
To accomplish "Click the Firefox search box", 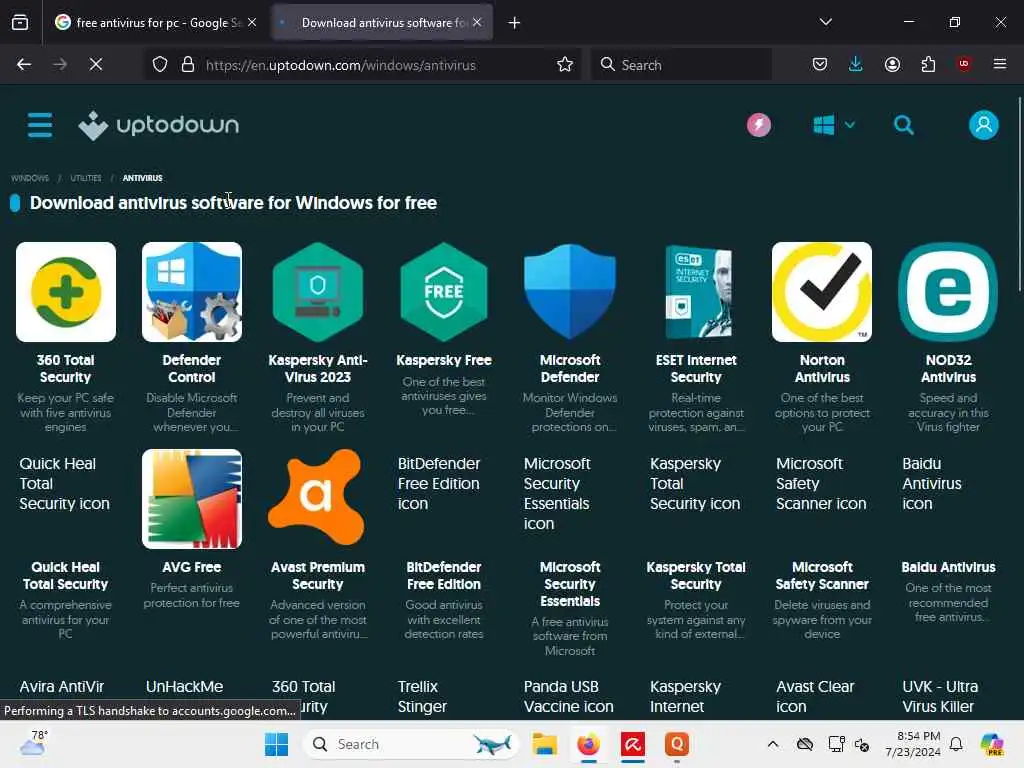I will coord(681,64).
